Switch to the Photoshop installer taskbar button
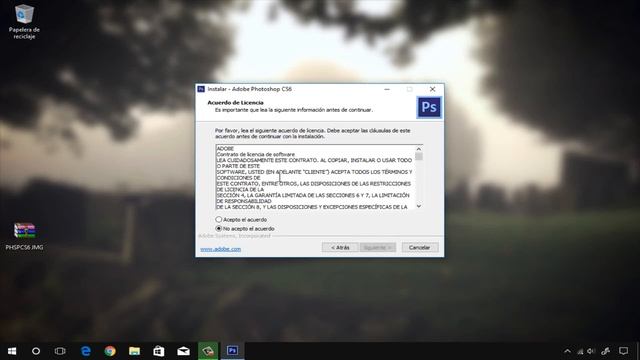This screenshot has width=640, height=360. pyautogui.click(x=232, y=351)
